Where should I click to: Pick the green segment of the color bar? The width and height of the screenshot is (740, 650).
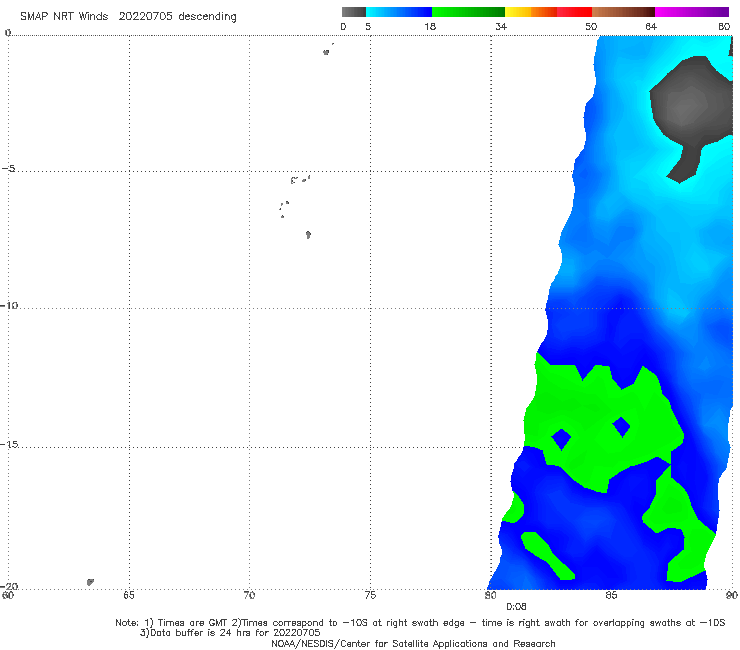468,12
